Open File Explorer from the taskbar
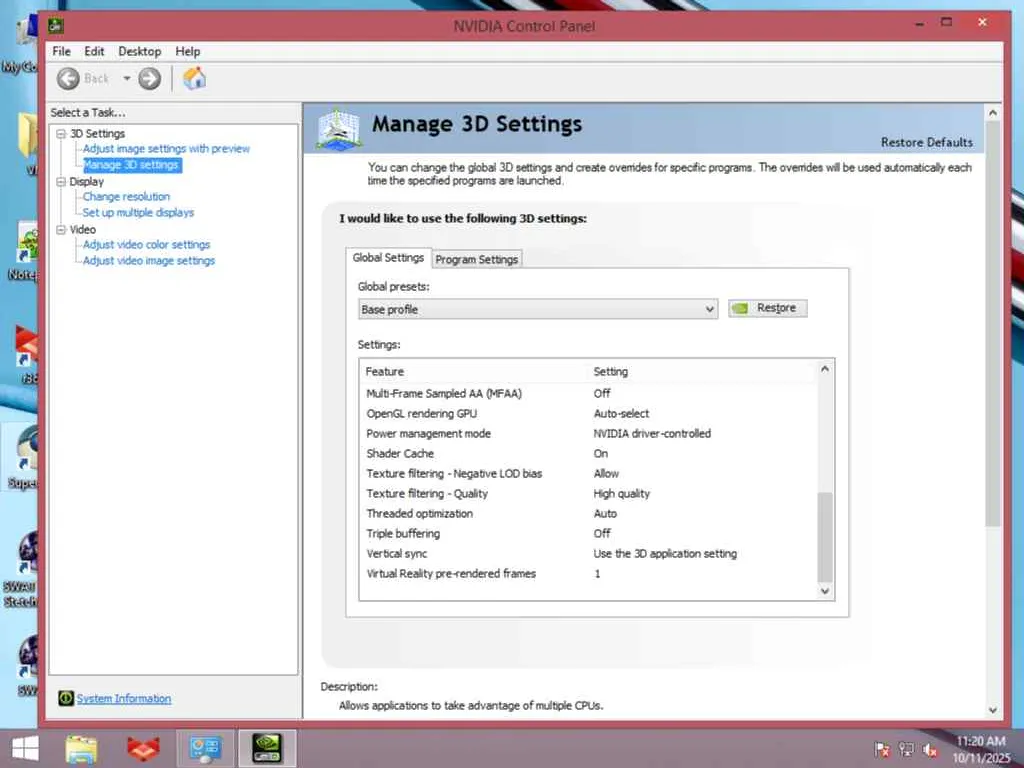The width and height of the screenshot is (1024, 768). (x=82, y=748)
